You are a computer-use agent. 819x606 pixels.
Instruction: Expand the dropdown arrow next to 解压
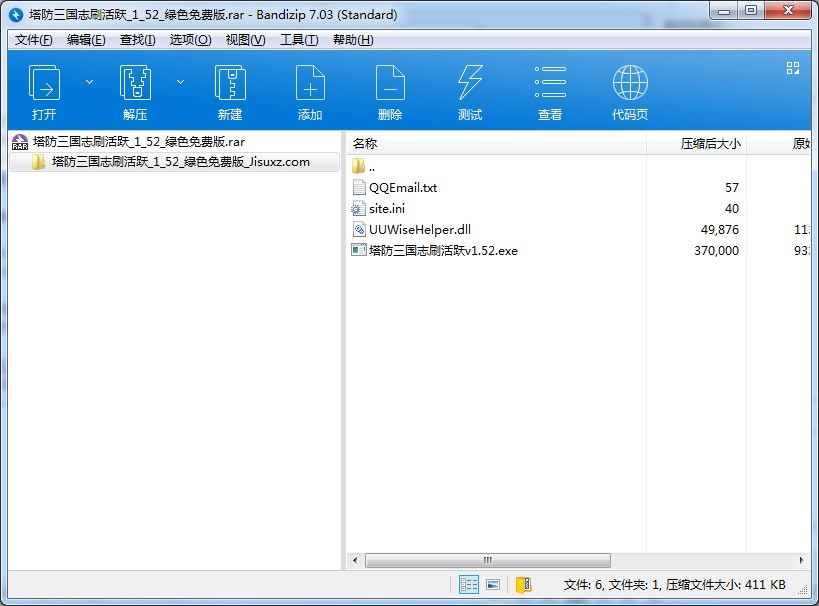point(180,82)
